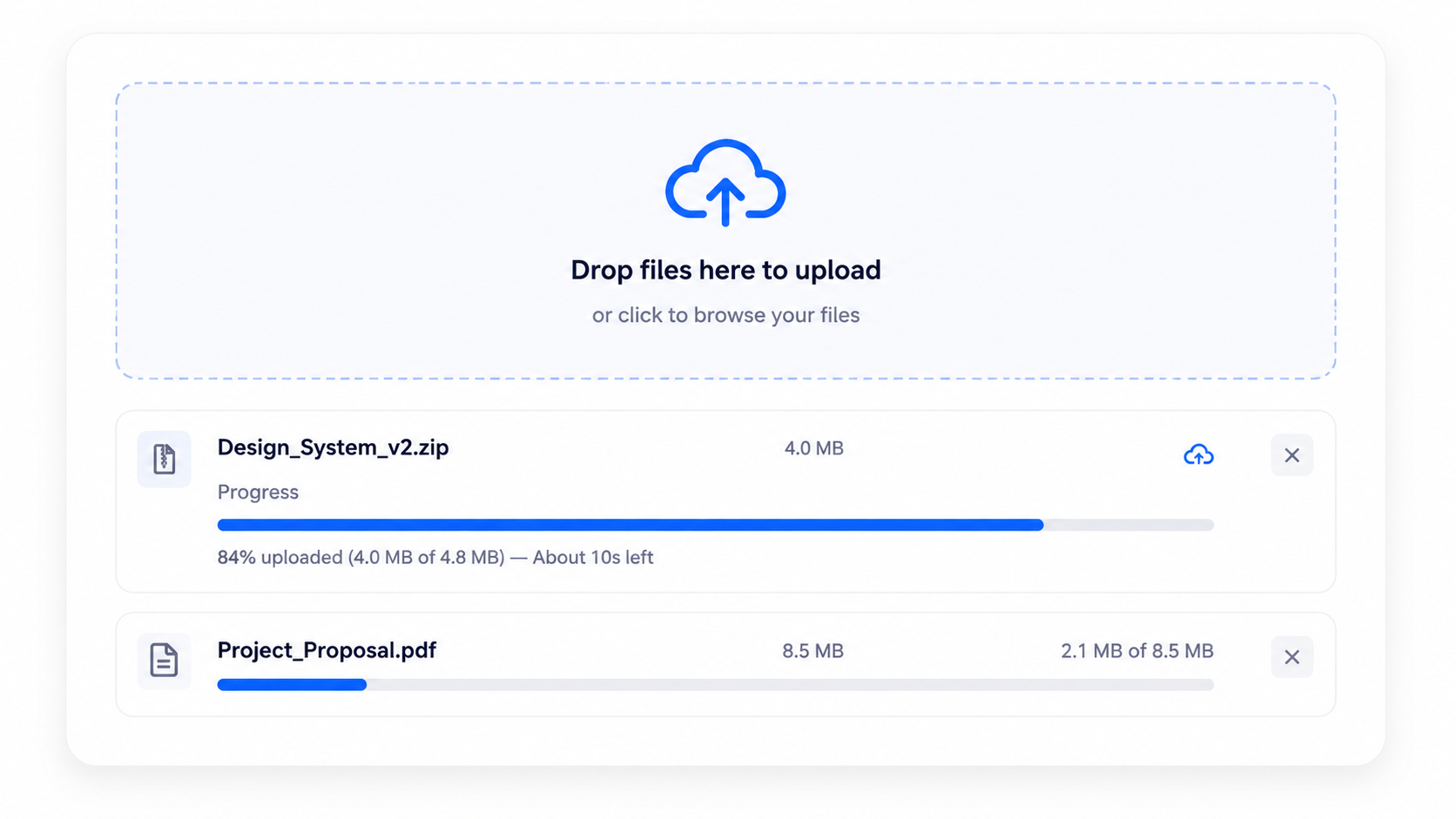
Task: Click the document icon for Project_Proposal.pdf
Action: click(164, 661)
